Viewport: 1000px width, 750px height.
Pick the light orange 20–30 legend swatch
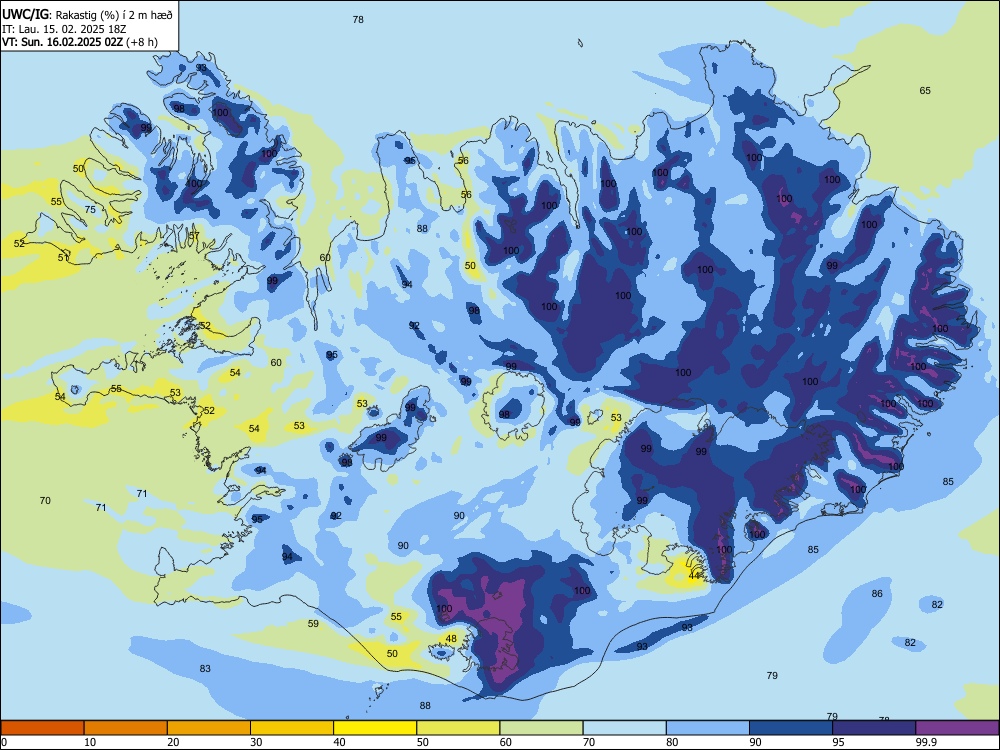click(209, 728)
